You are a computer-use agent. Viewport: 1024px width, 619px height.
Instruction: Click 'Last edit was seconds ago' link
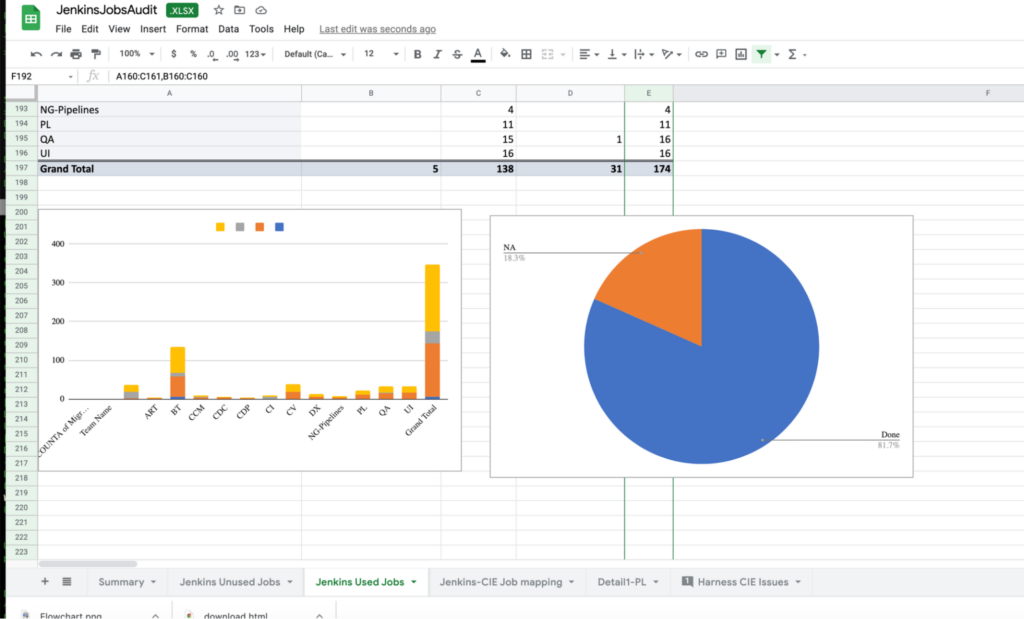point(377,29)
